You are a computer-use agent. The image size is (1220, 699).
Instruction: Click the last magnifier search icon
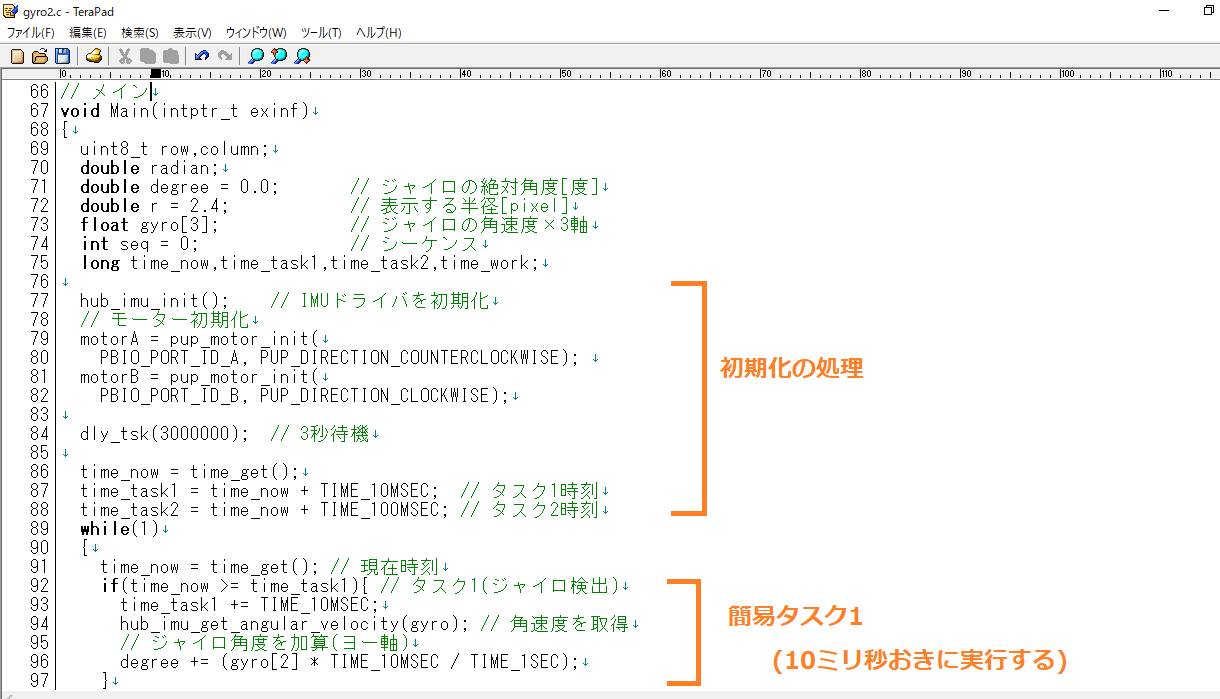point(302,56)
